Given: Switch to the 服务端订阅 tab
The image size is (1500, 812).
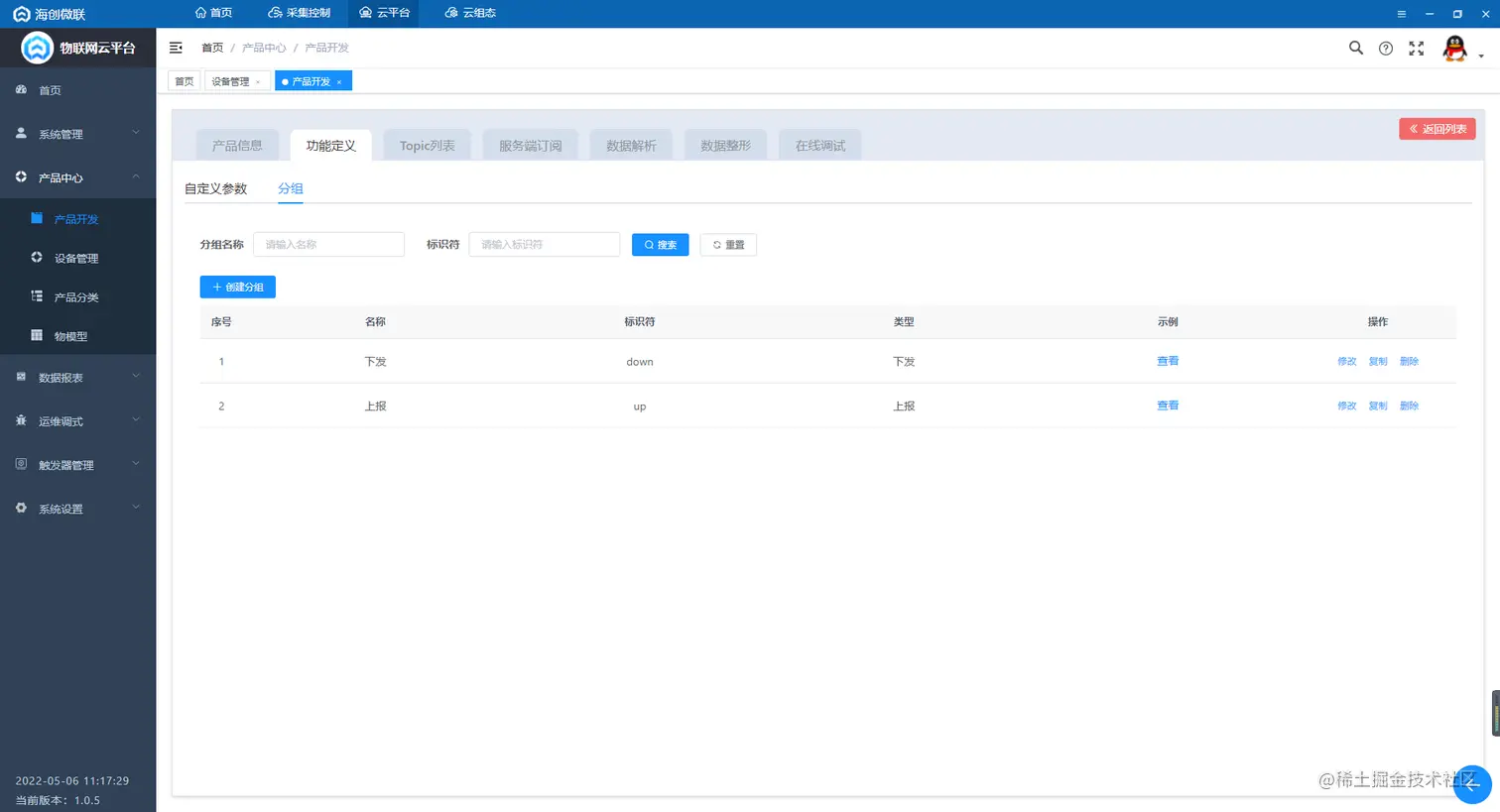Looking at the screenshot, I should pyautogui.click(x=530, y=146).
